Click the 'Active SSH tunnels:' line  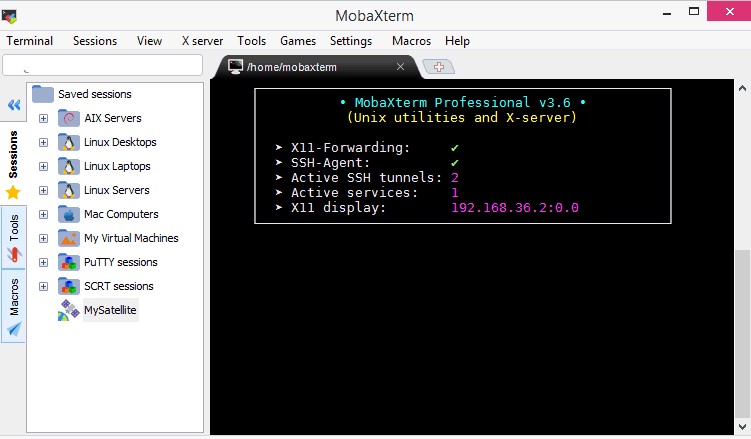click(367, 178)
